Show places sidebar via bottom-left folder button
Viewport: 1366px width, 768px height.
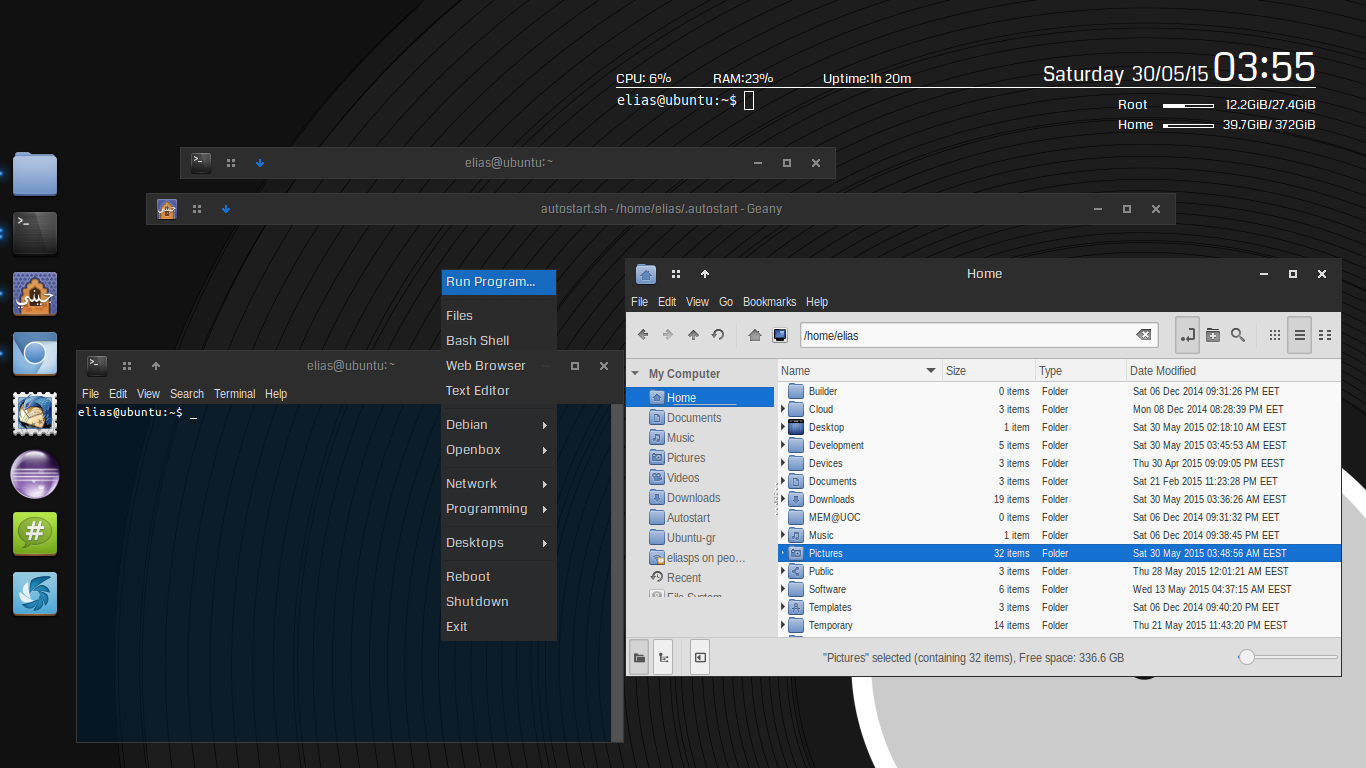tap(639, 657)
